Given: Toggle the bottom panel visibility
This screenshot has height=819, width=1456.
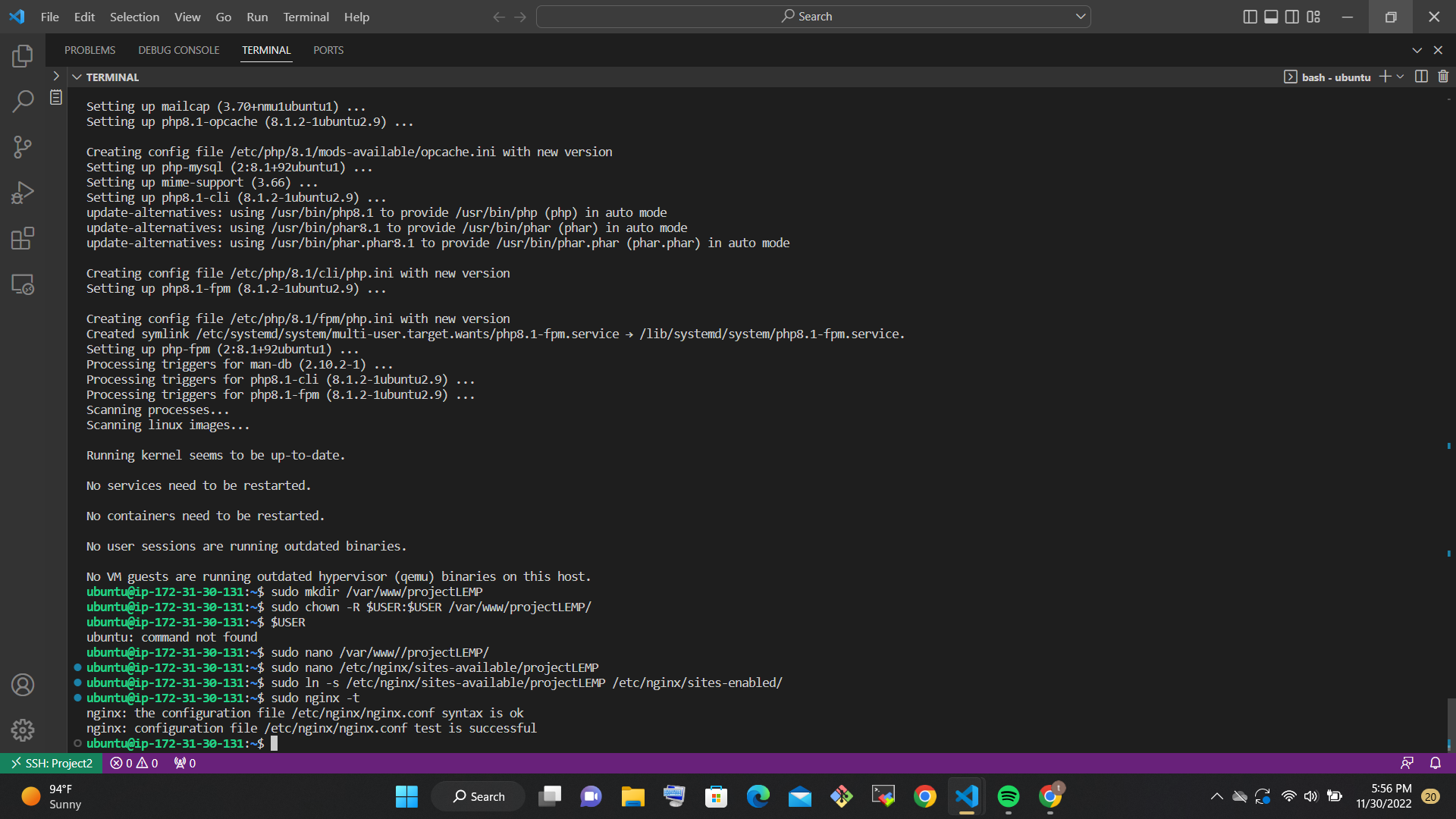Looking at the screenshot, I should coord(1272,17).
